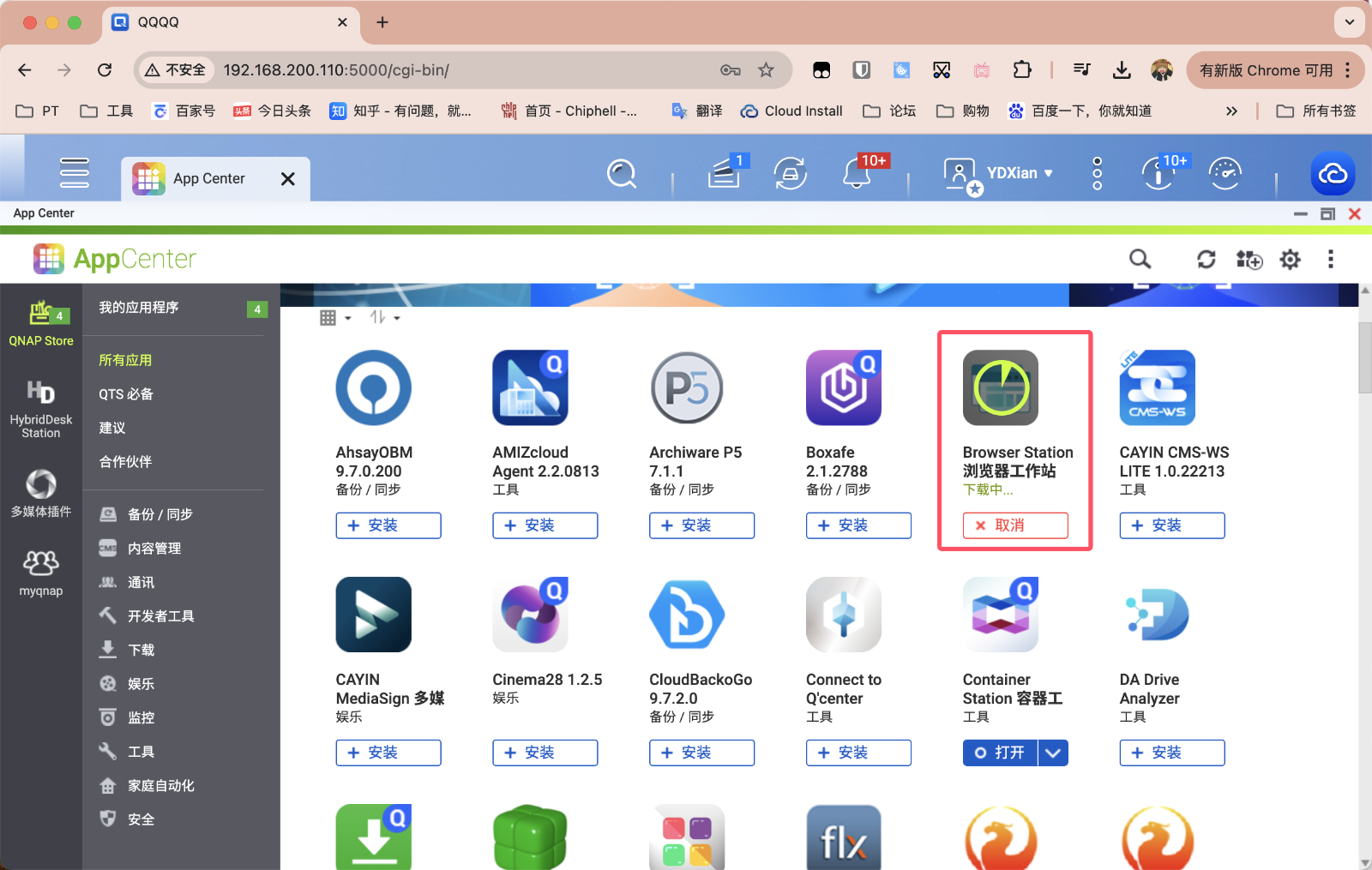Image resolution: width=1372 pixels, height=870 pixels.
Task: Cancel the Browser Station download
Action: point(1014,525)
